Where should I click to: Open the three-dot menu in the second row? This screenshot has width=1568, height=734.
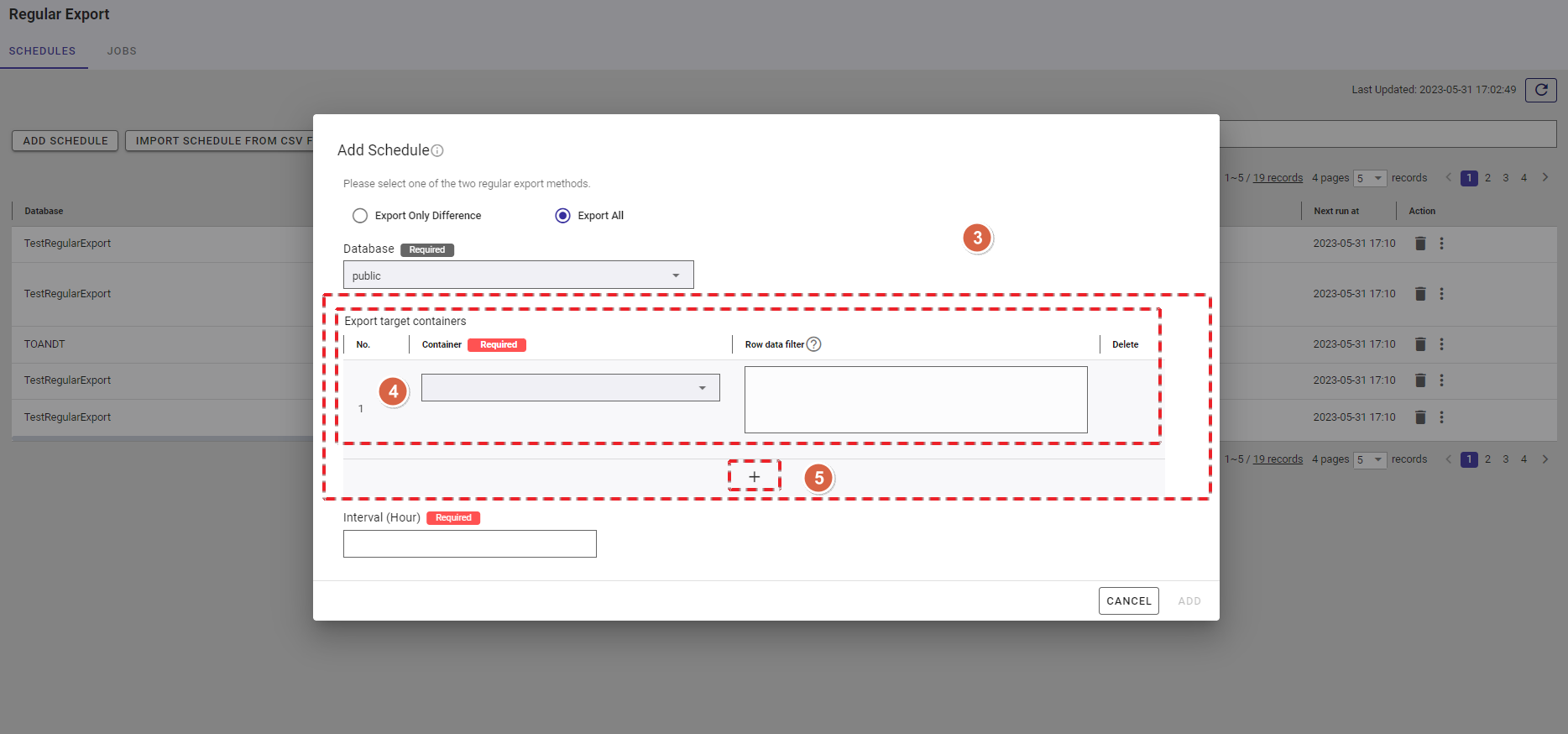(x=1441, y=294)
